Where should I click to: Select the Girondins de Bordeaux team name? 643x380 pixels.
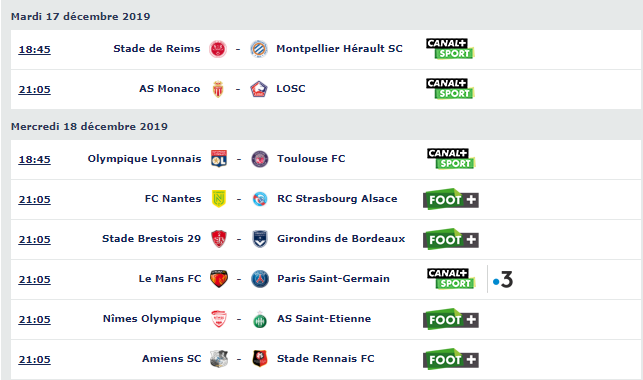pos(341,239)
